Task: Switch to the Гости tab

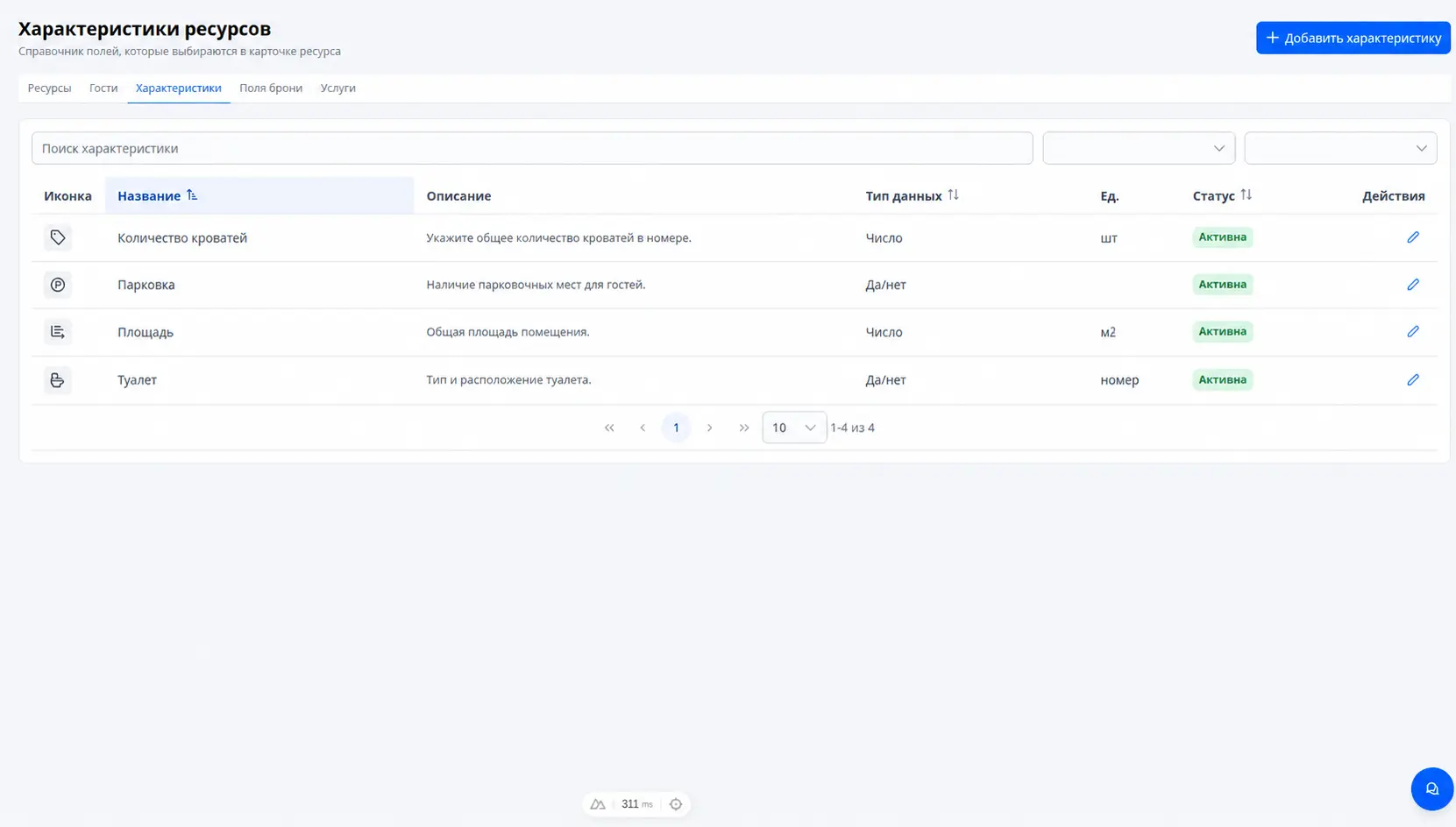Action: coord(103,88)
